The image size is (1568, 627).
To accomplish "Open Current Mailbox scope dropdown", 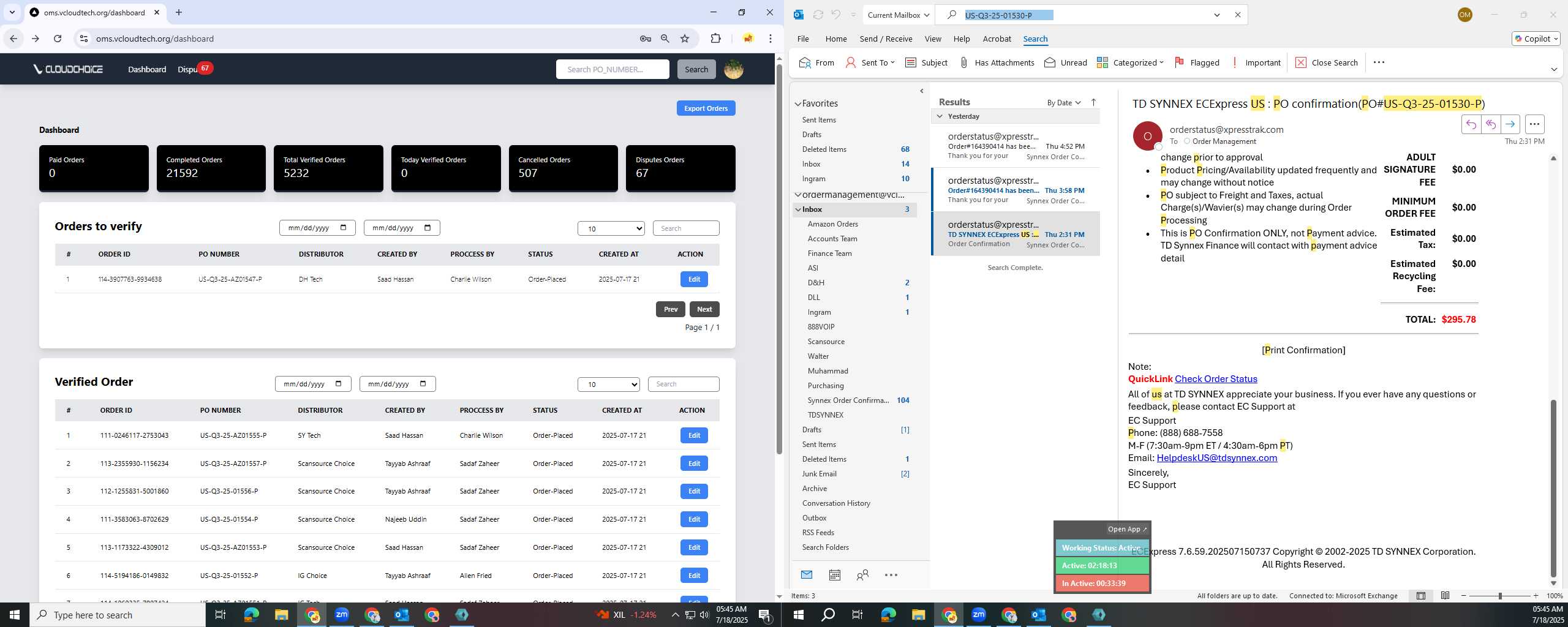I will (899, 15).
